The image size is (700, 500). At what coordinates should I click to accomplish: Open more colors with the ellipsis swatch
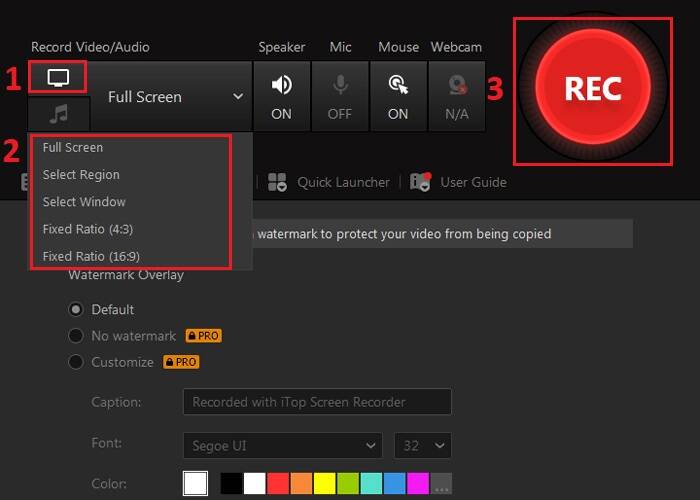(441, 483)
